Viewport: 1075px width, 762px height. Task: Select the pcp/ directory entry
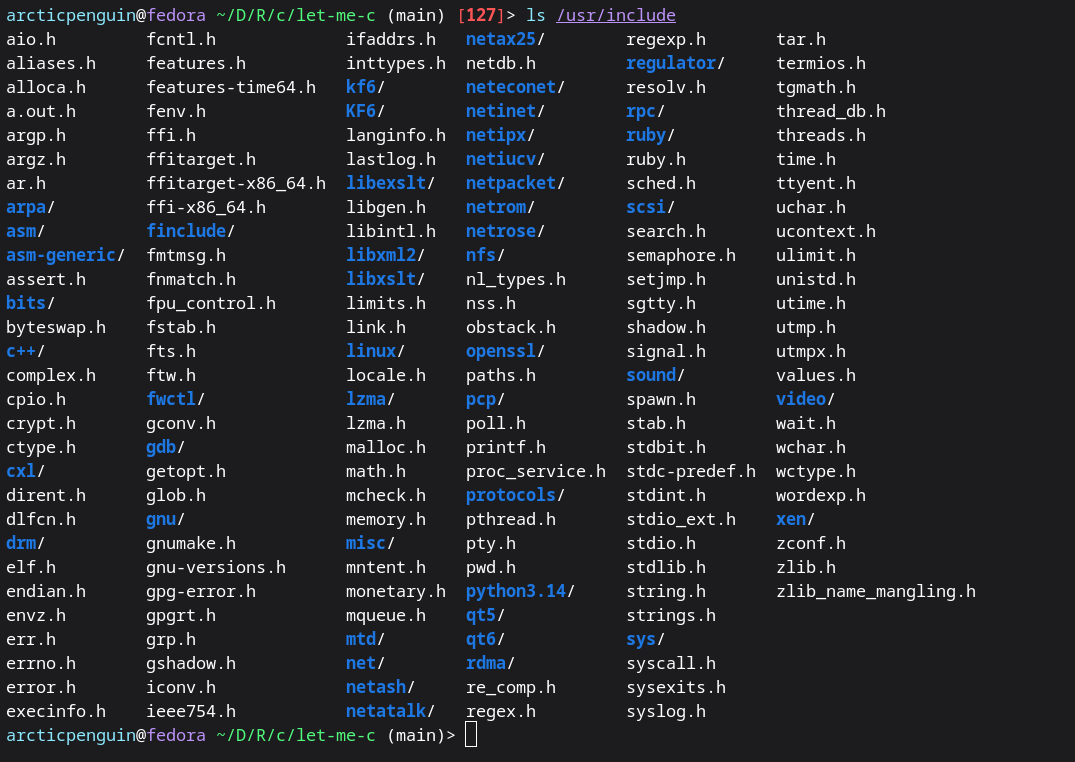pyautogui.click(x=485, y=399)
